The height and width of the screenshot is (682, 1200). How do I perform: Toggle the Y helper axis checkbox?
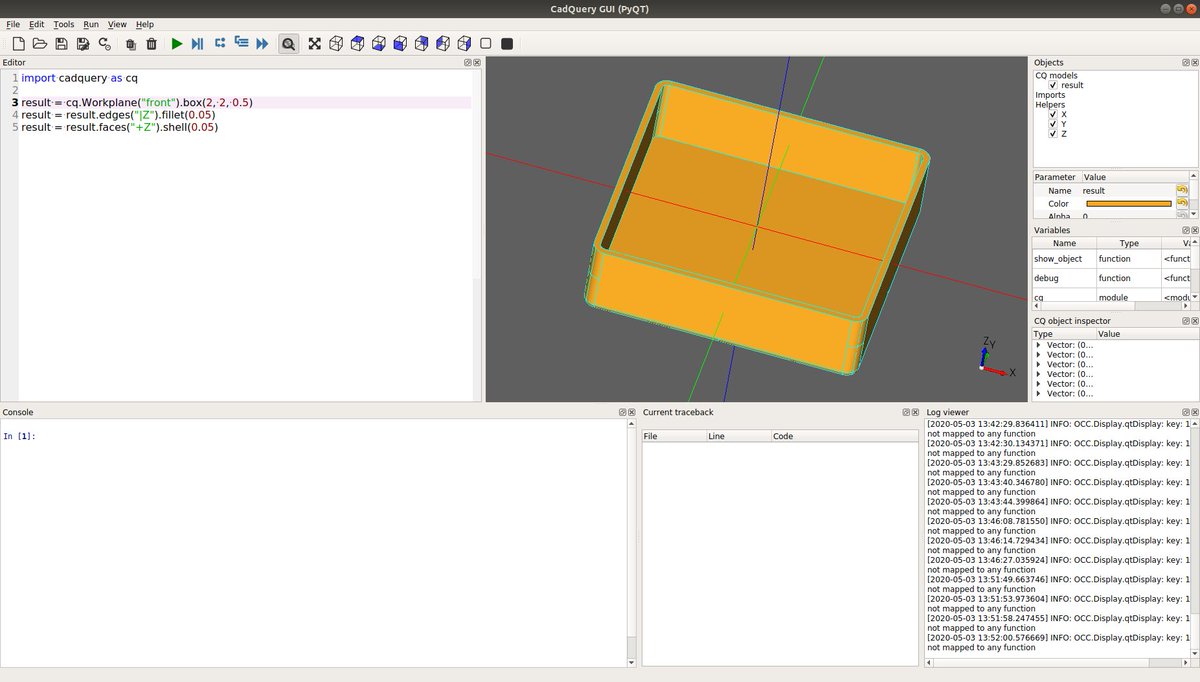(x=1053, y=124)
